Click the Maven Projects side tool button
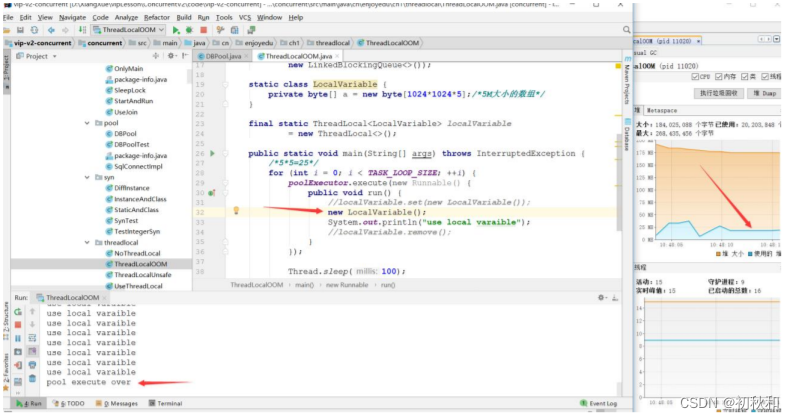The height and width of the screenshot is (419, 794). (x=627, y=81)
